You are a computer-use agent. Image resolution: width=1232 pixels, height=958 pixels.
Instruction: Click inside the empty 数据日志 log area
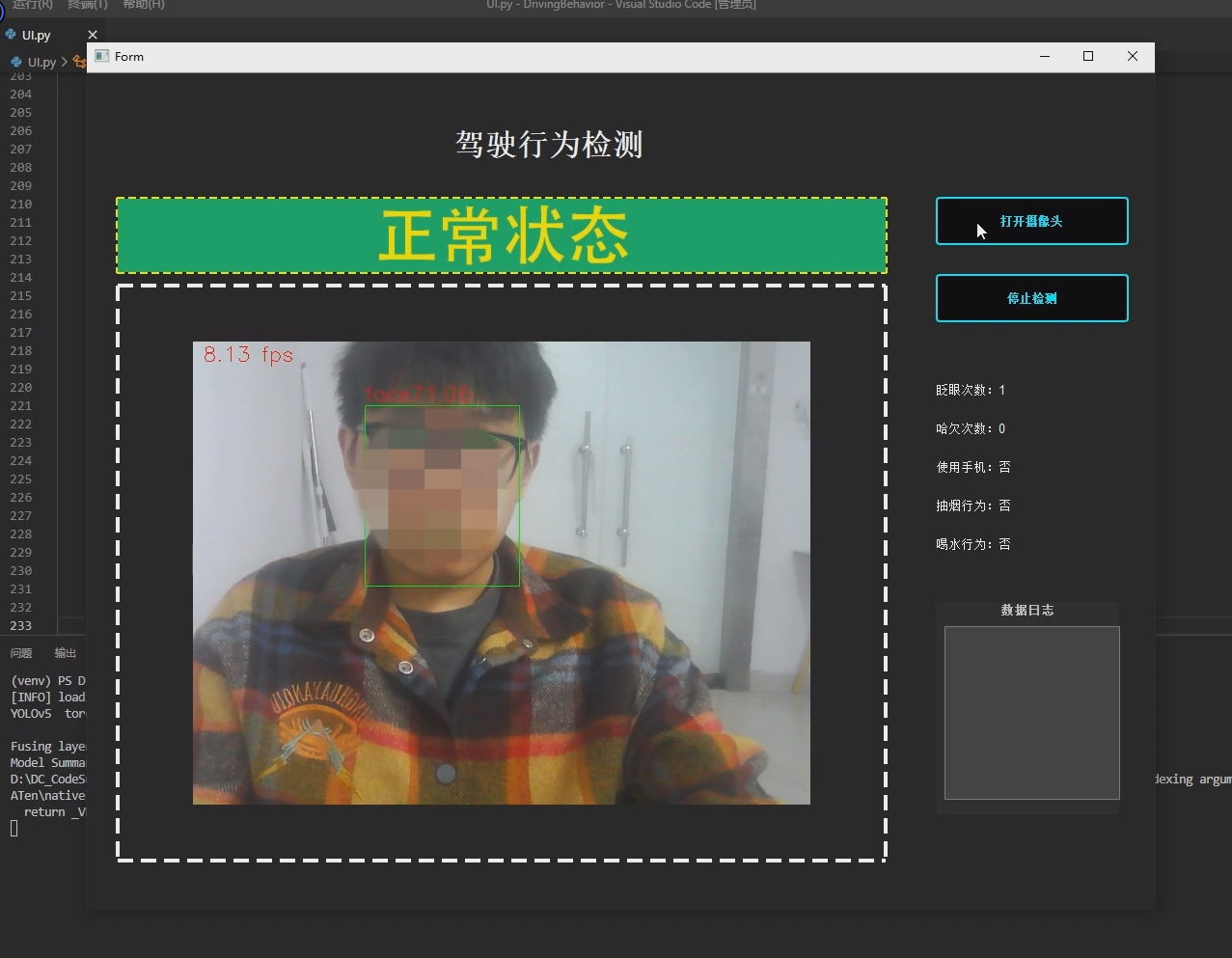pos(1031,714)
